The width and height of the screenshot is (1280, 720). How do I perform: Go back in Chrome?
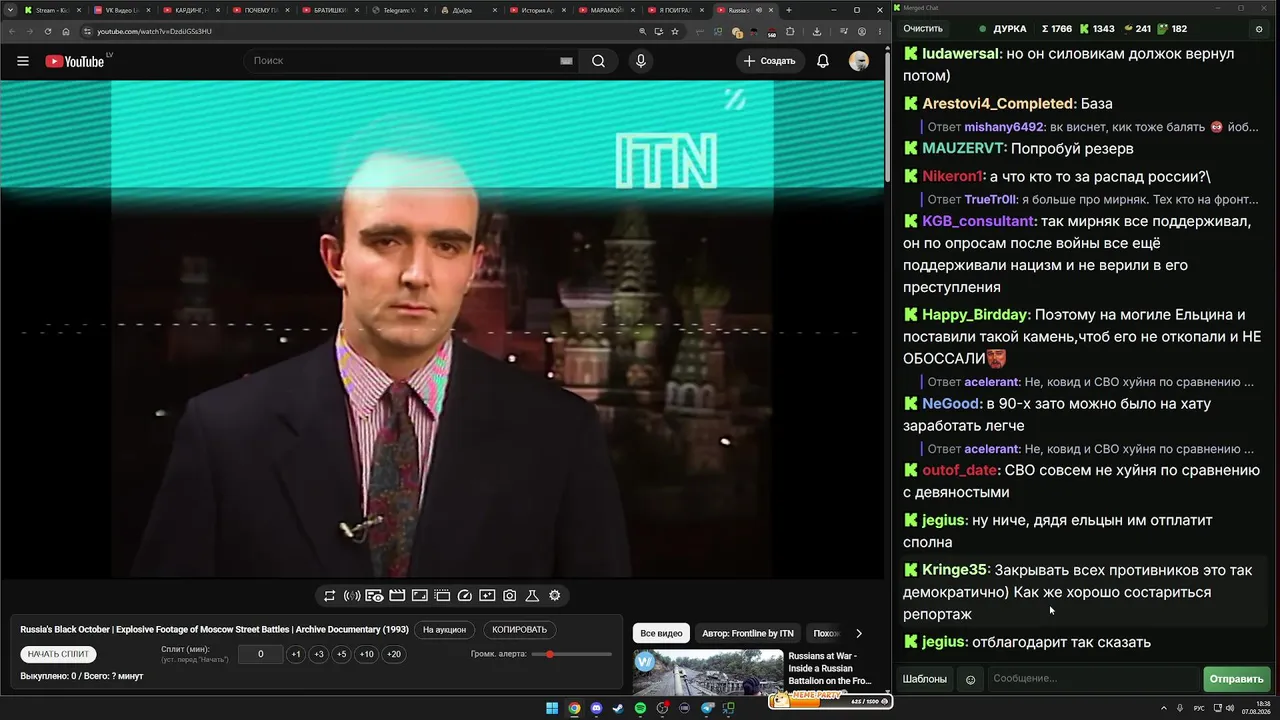[x=12, y=31]
